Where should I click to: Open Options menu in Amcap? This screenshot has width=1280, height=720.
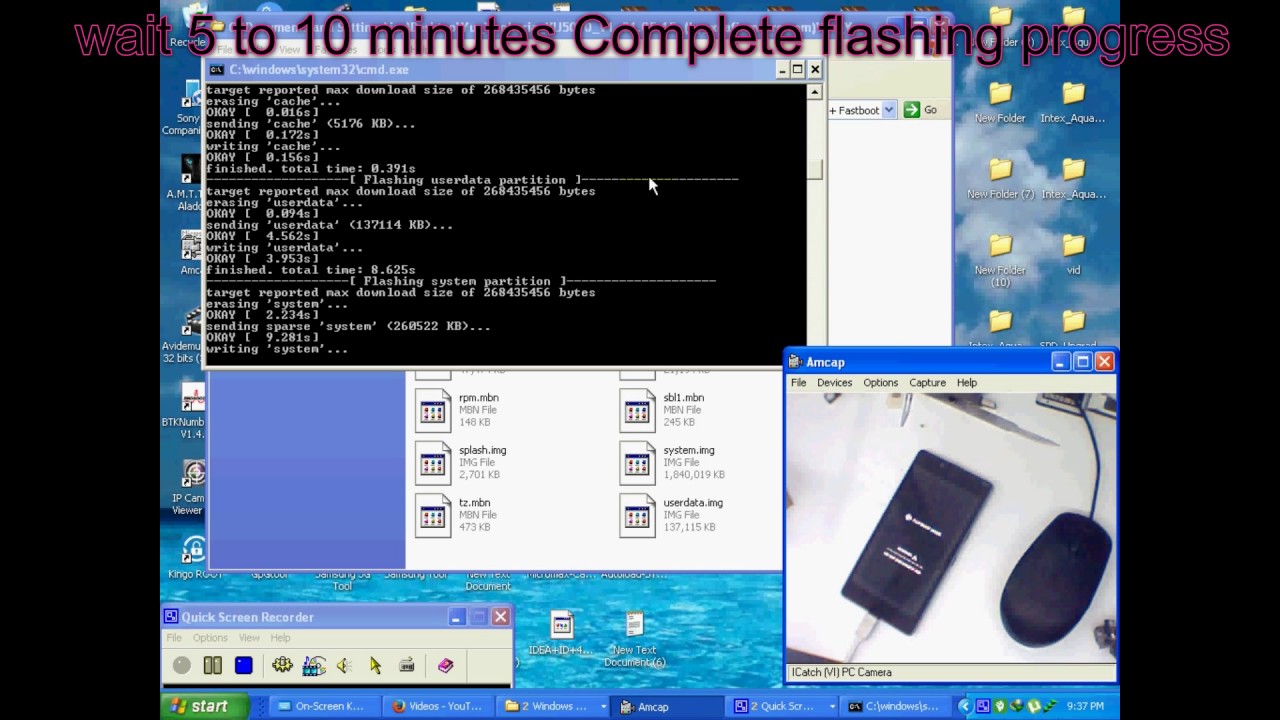(880, 382)
